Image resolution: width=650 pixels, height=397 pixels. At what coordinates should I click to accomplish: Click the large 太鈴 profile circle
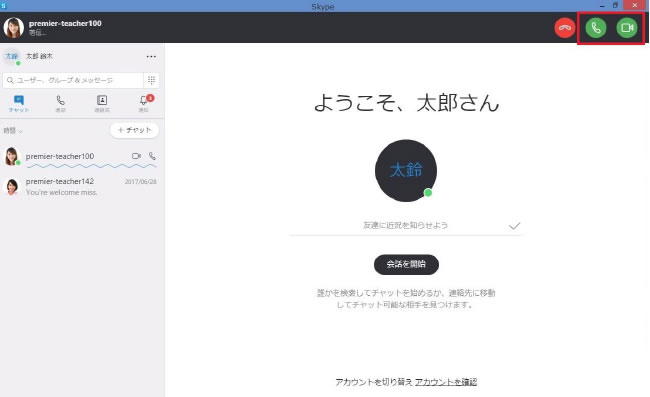pyautogui.click(x=406, y=170)
